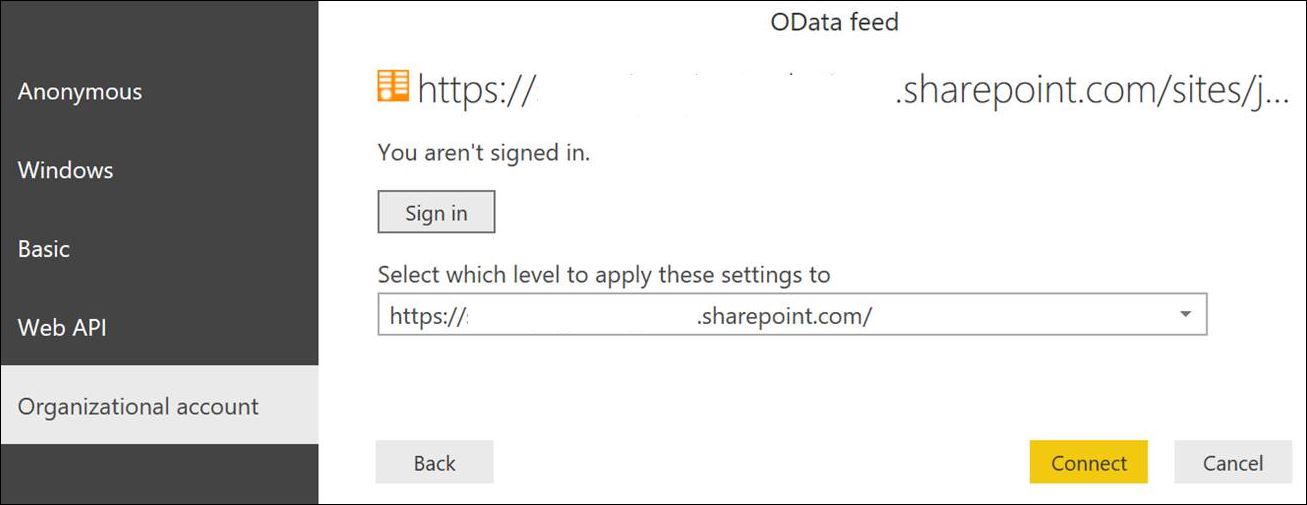Click the Sign in button
Image resolution: width=1307 pixels, height=505 pixels.
click(x=436, y=213)
